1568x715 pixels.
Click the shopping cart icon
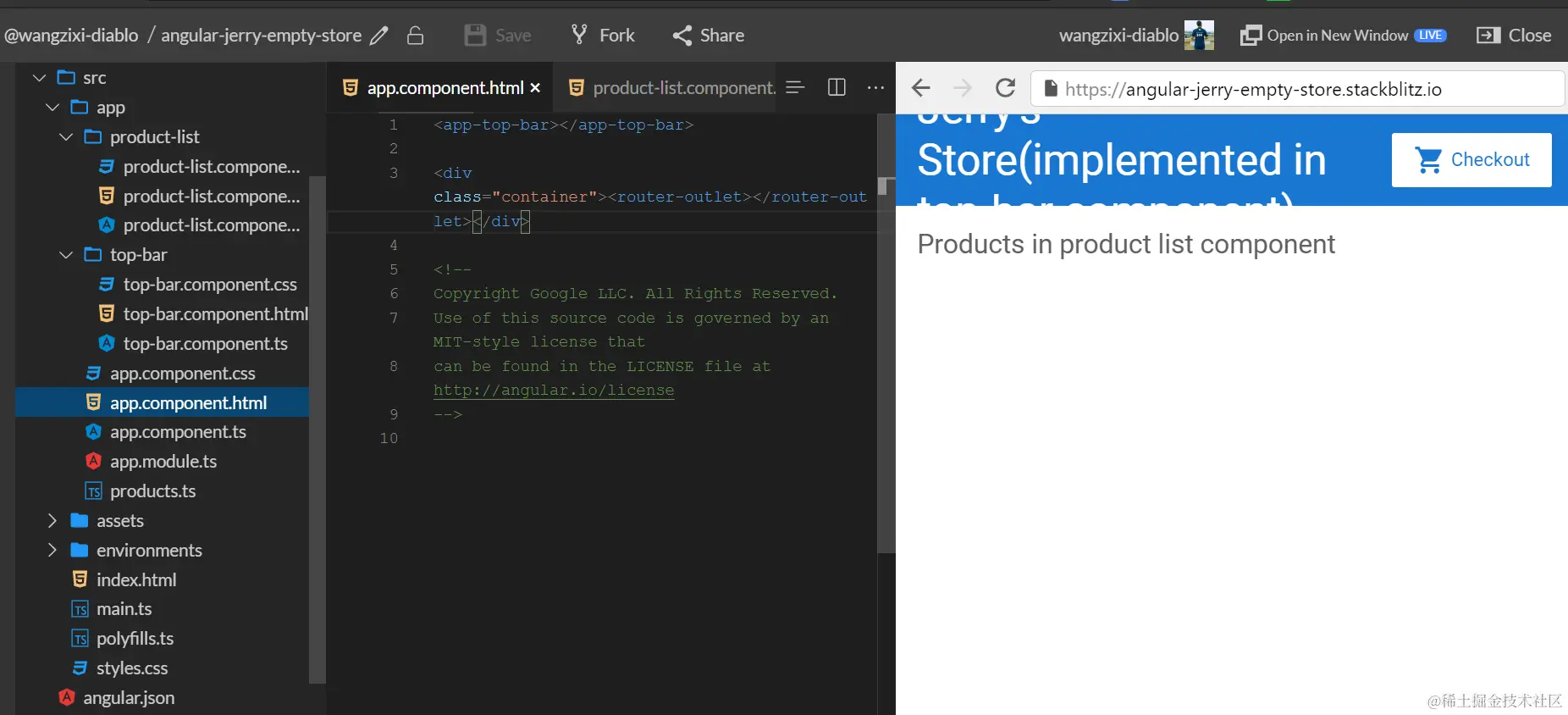click(x=1428, y=160)
